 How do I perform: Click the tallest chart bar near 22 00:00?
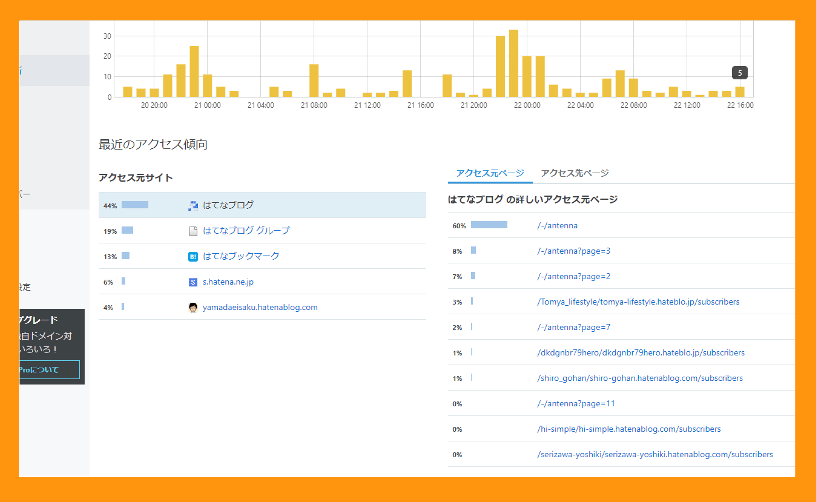[513, 63]
